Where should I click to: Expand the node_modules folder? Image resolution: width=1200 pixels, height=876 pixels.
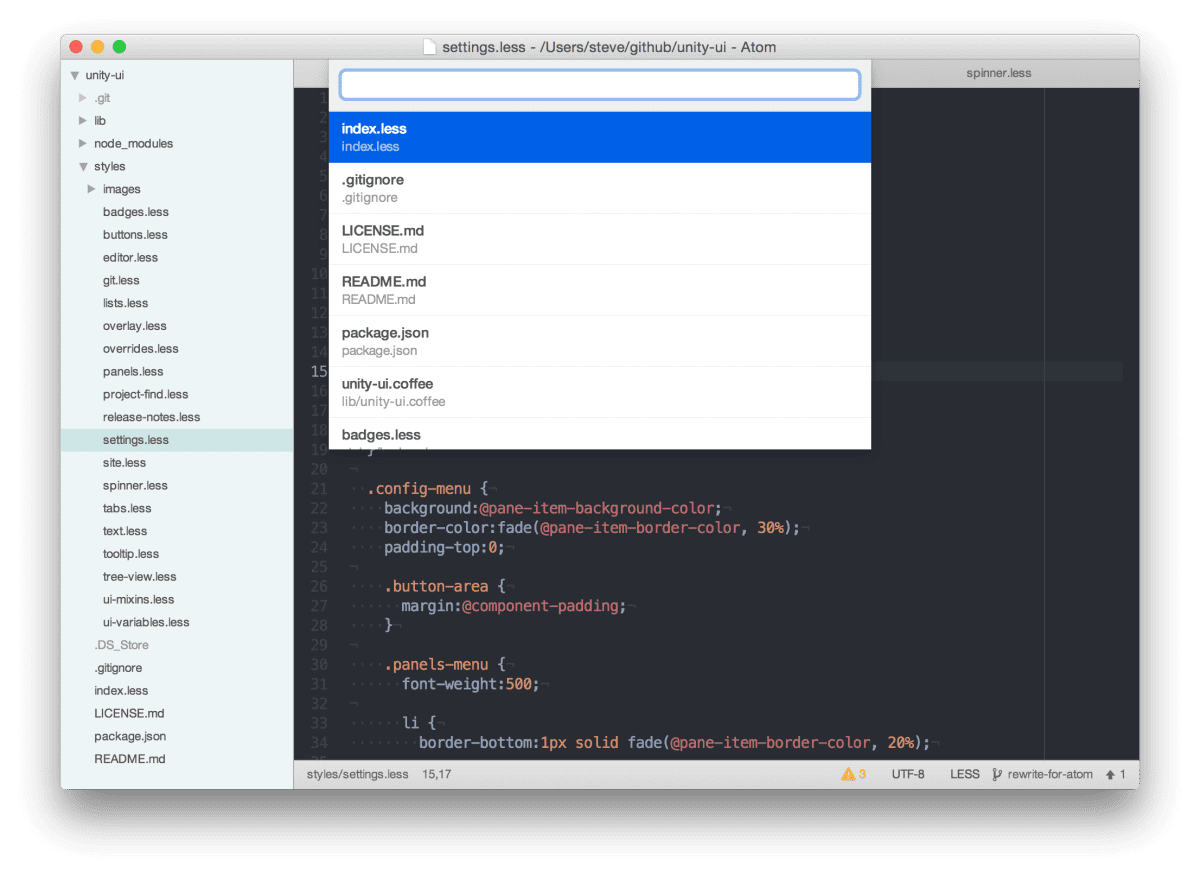(85, 143)
